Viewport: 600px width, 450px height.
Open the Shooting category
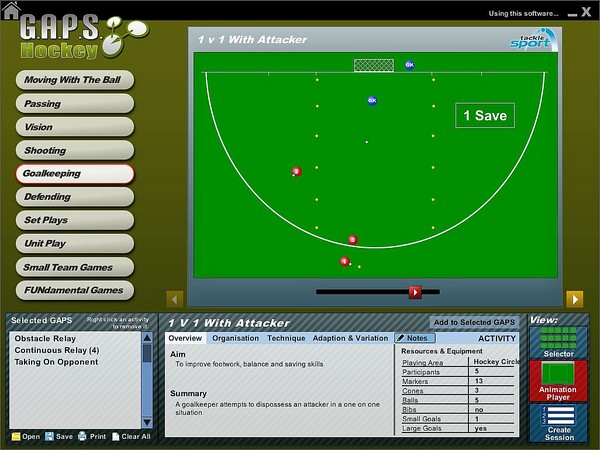click(74, 150)
